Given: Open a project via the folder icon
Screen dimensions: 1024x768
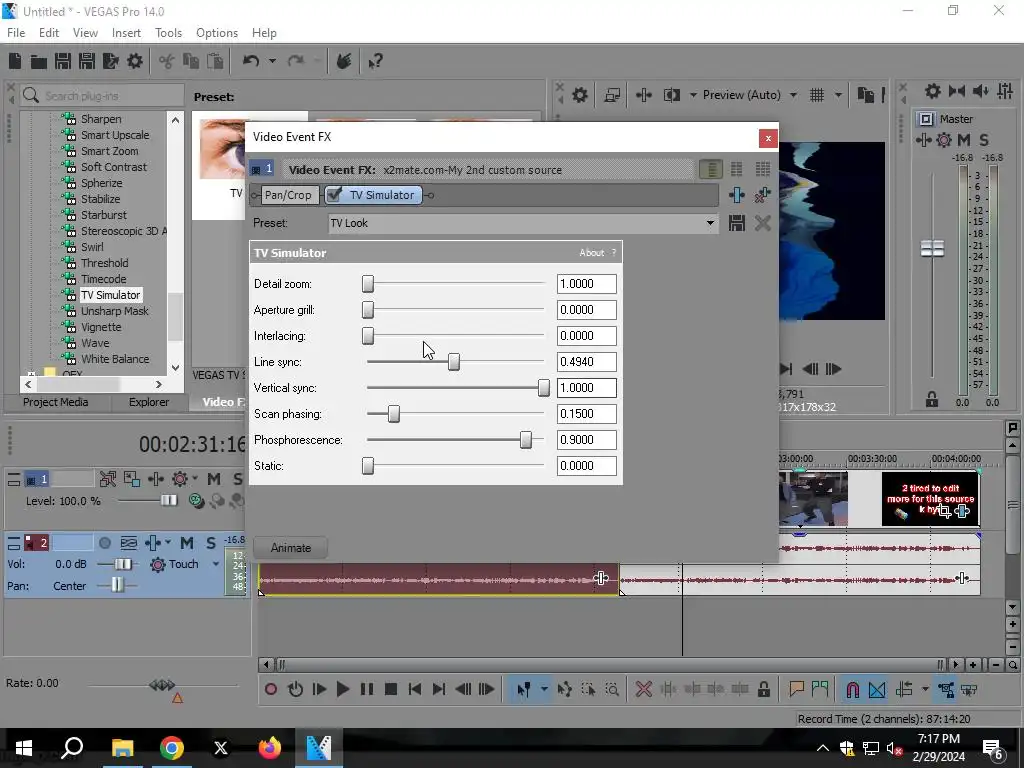Looking at the screenshot, I should coord(39,61).
